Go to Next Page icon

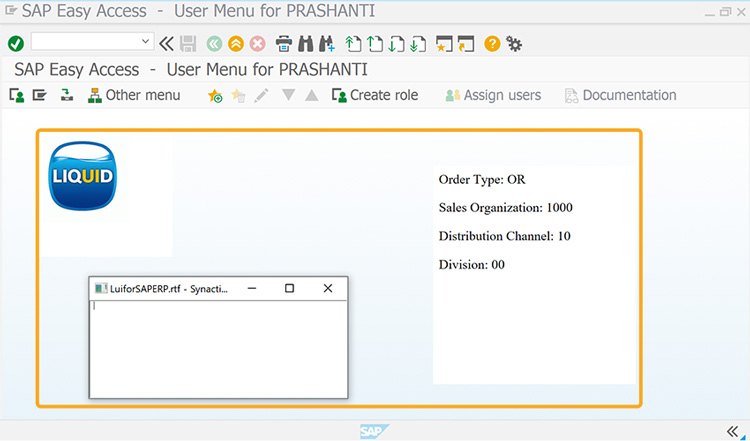coord(396,44)
